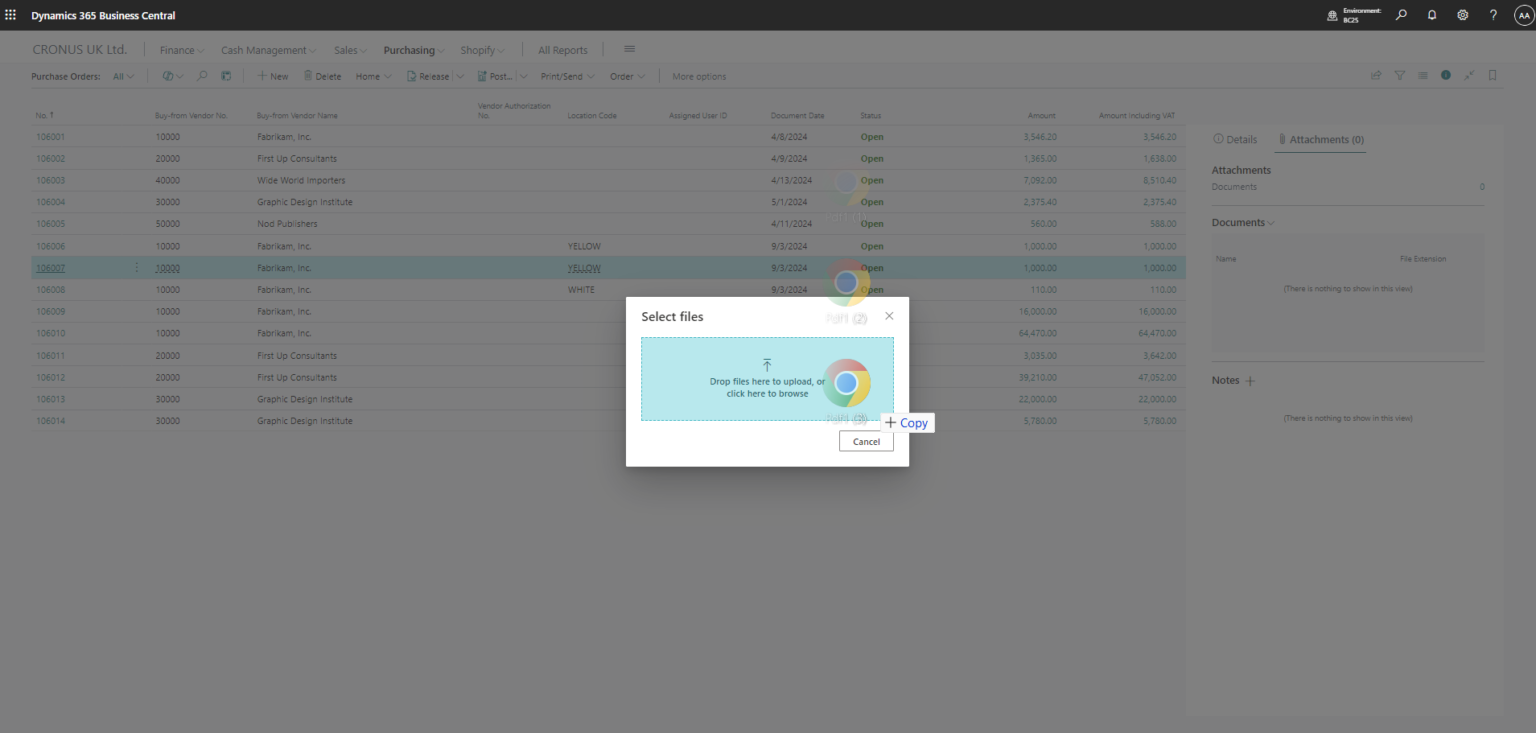Select the Filter icon above the list
Screen dimensions: 1536x733
click(x=1400, y=75)
